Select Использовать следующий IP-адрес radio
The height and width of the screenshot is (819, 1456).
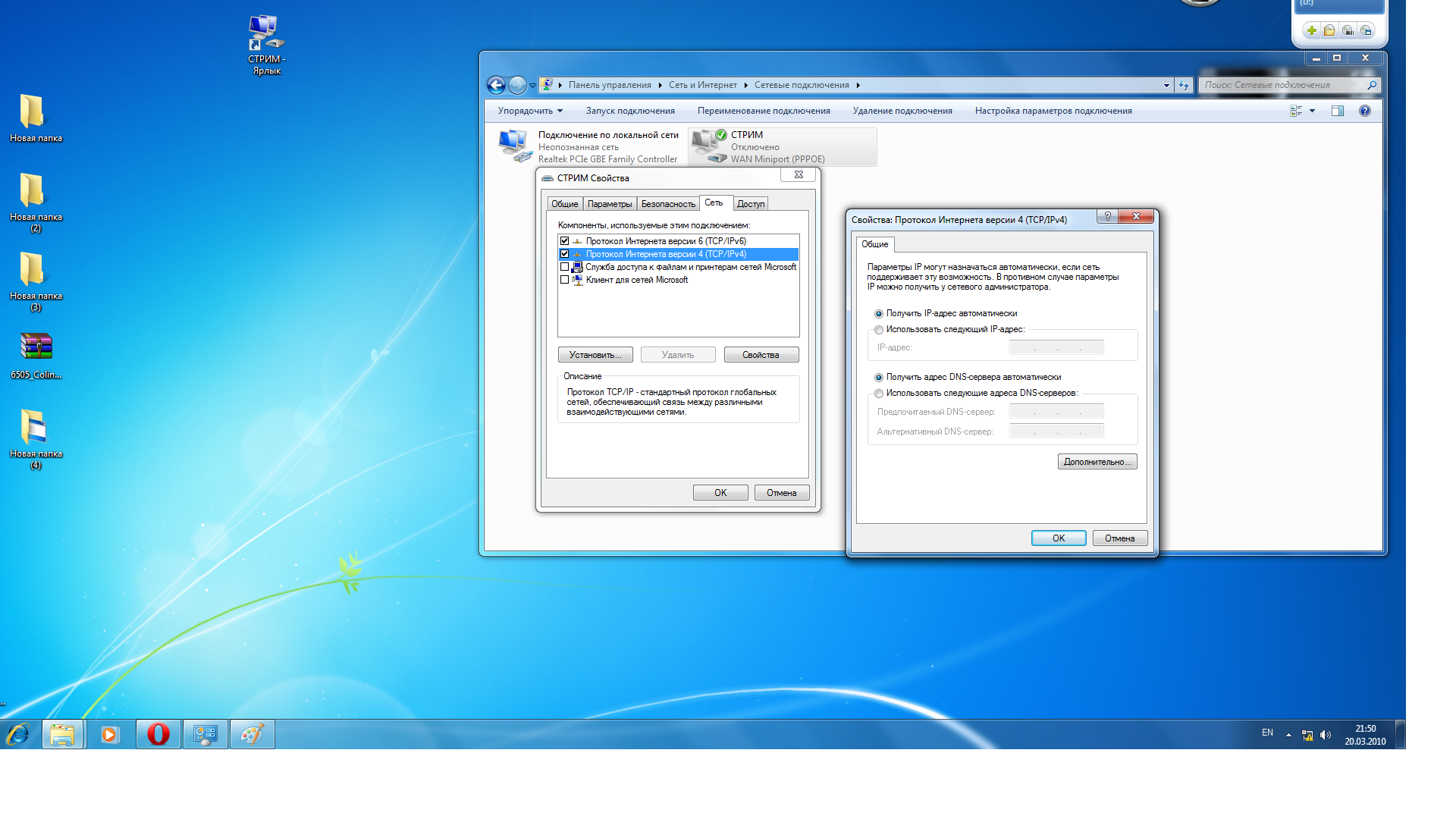pos(879,330)
